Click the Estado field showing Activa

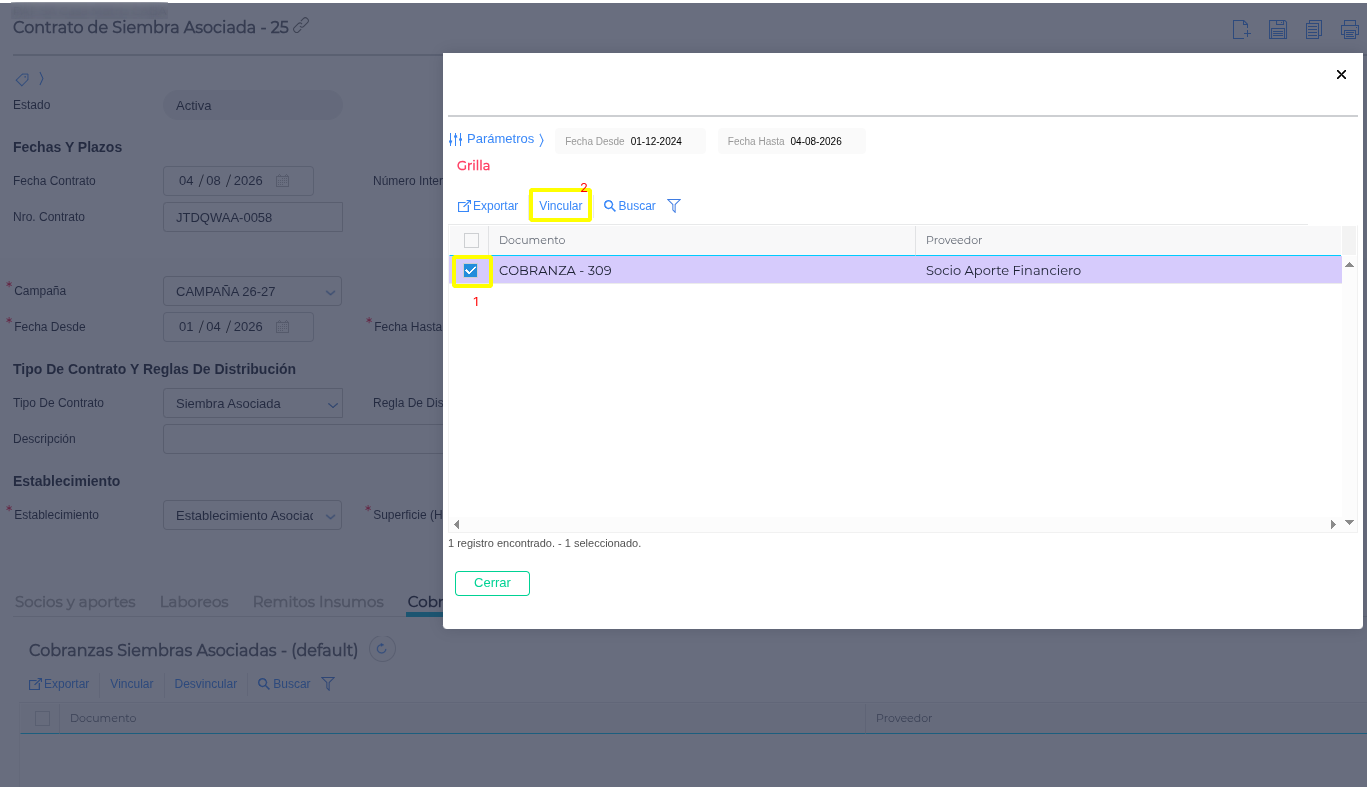(252, 105)
